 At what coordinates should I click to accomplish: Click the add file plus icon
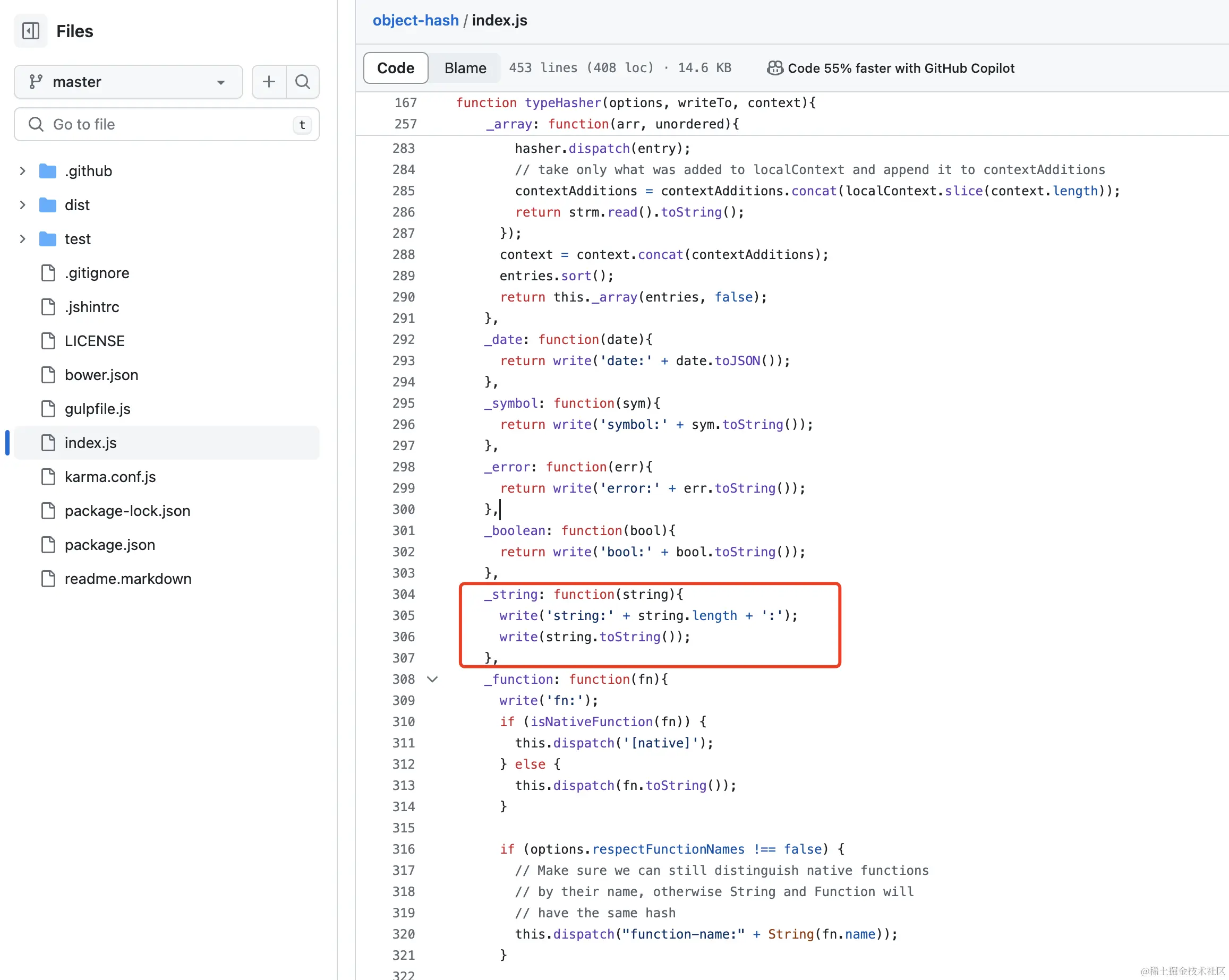pos(269,81)
